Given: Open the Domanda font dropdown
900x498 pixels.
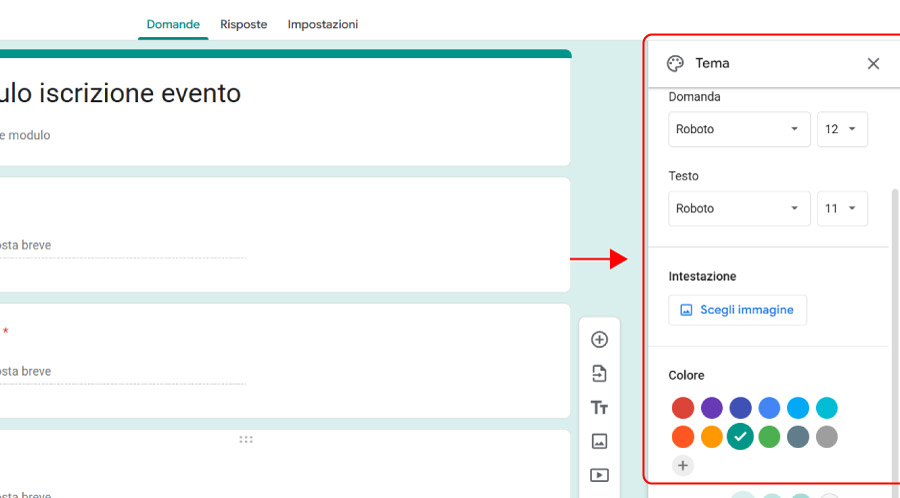Looking at the screenshot, I should (x=738, y=129).
